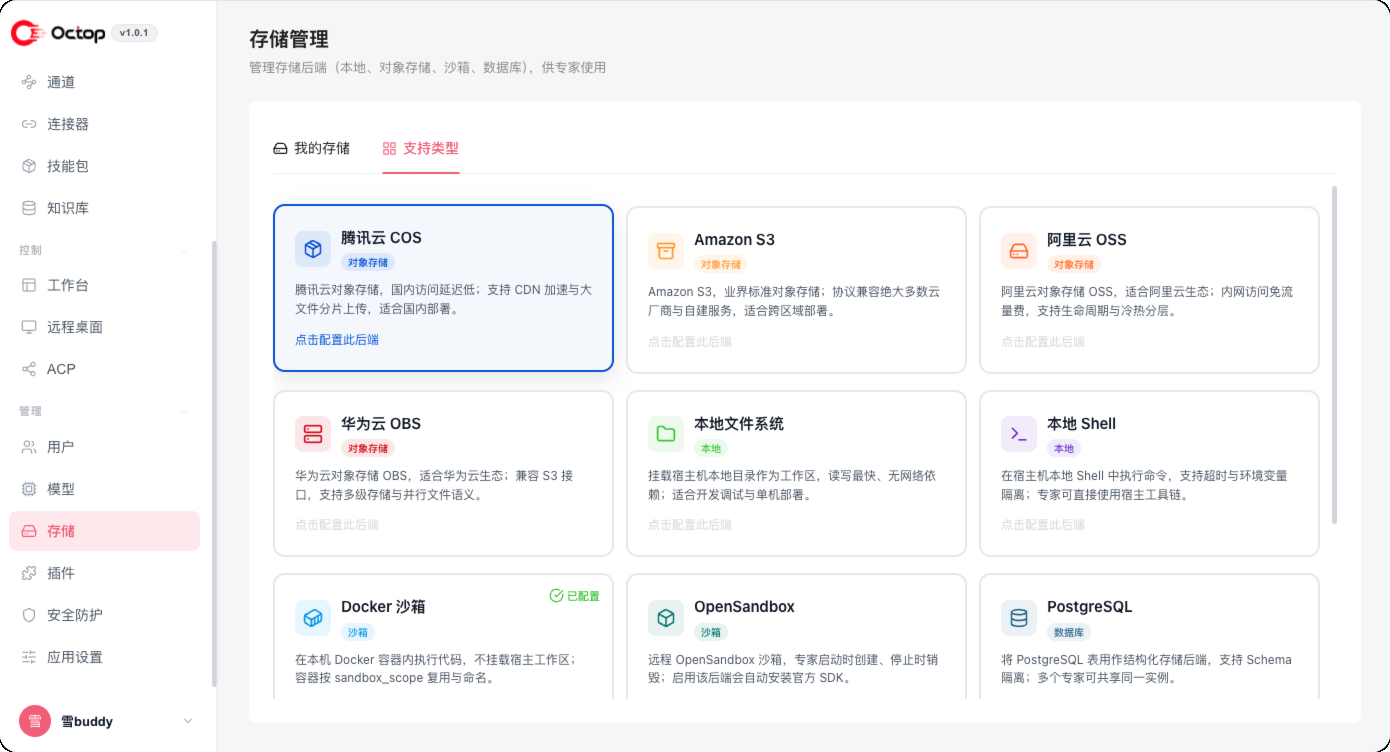Click the 腾讯云 COS cube icon

click(x=313, y=249)
